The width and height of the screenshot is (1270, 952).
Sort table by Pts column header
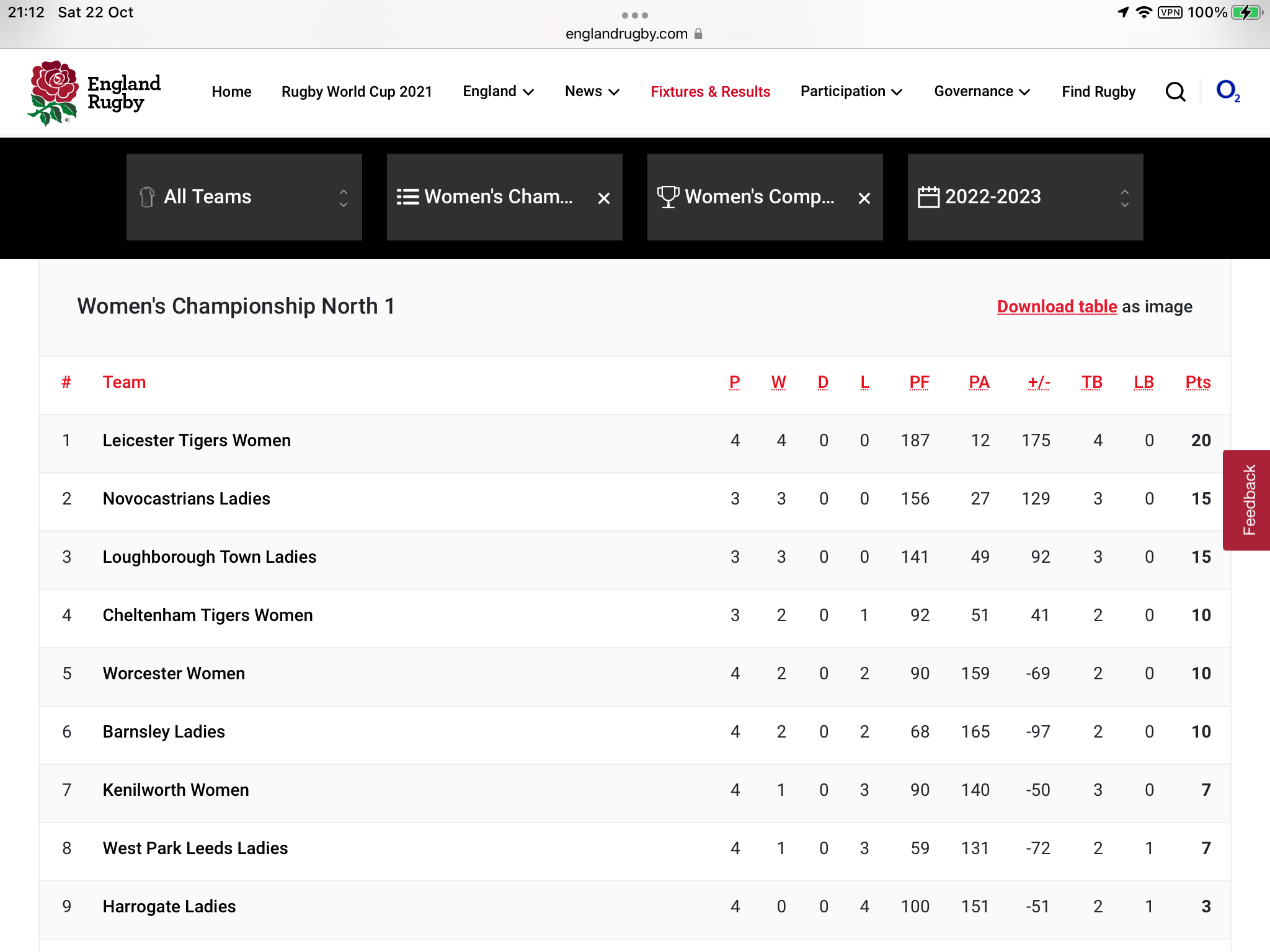point(1197,382)
